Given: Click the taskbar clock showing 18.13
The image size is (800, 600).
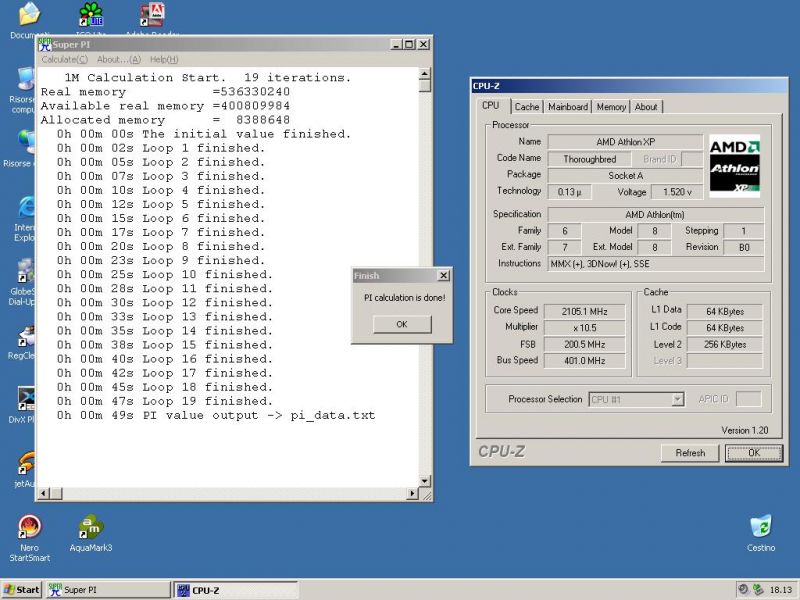Looking at the screenshot, I should 781,590.
